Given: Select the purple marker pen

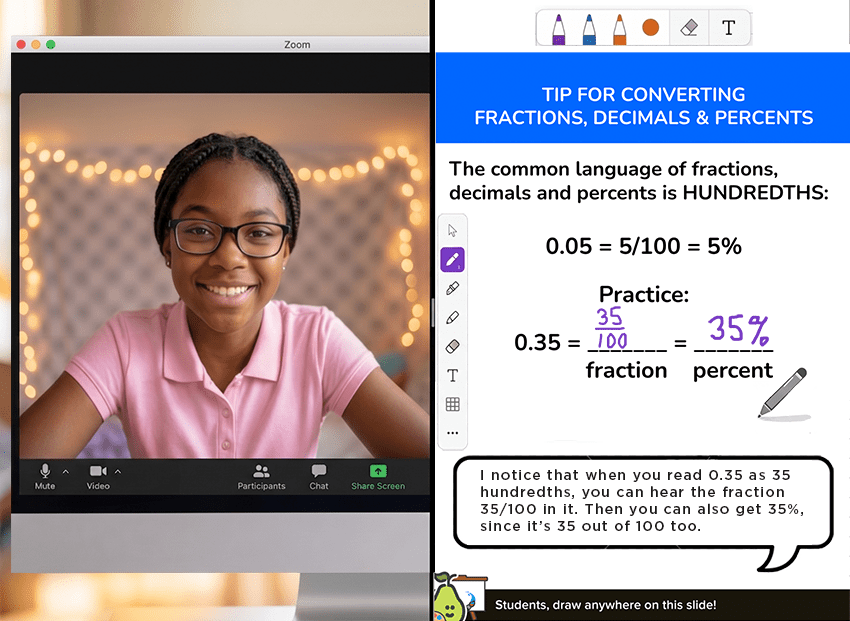Looking at the screenshot, I should (x=558, y=29).
